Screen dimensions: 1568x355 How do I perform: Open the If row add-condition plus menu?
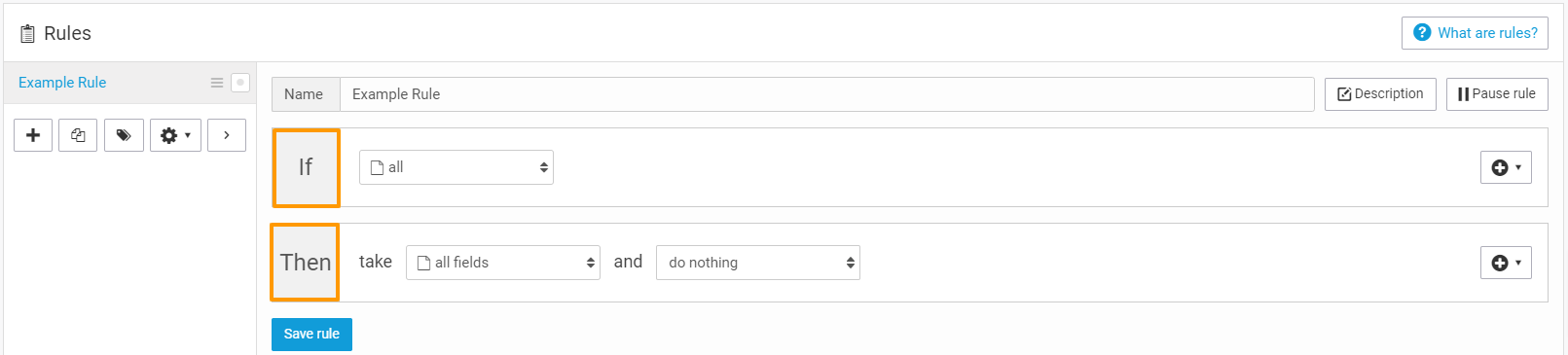click(1506, 167)
